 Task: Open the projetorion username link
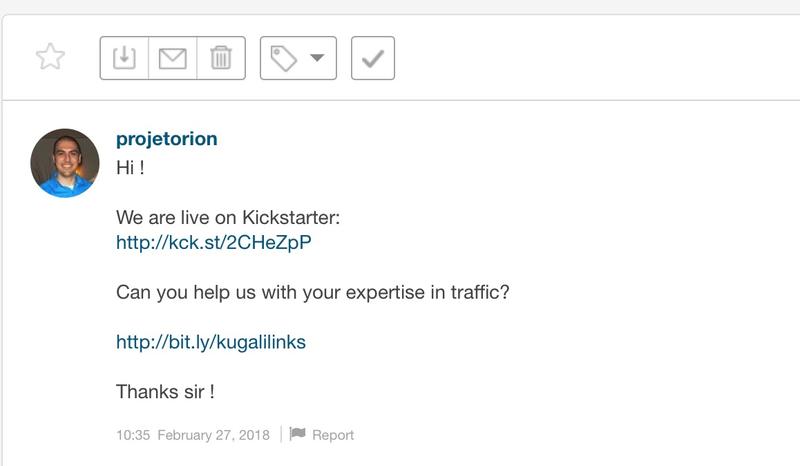tap(166, 139)
